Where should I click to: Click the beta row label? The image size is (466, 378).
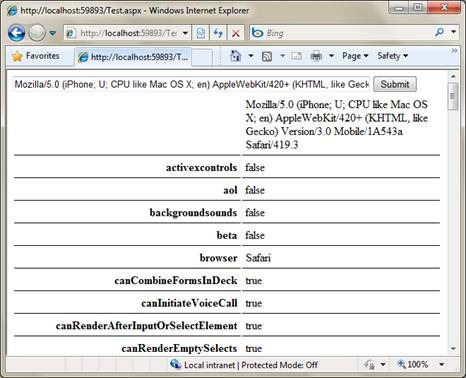point(227,235)
